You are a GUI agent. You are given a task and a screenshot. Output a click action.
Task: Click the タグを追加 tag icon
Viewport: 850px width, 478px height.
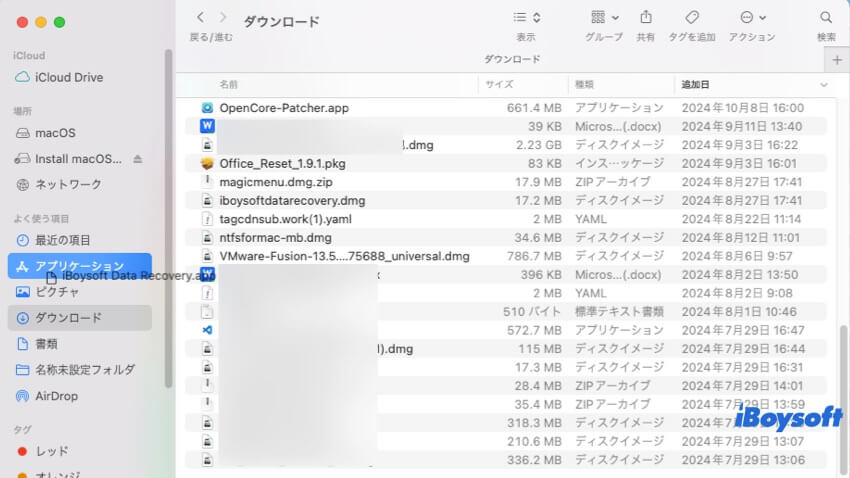point(692,17)
